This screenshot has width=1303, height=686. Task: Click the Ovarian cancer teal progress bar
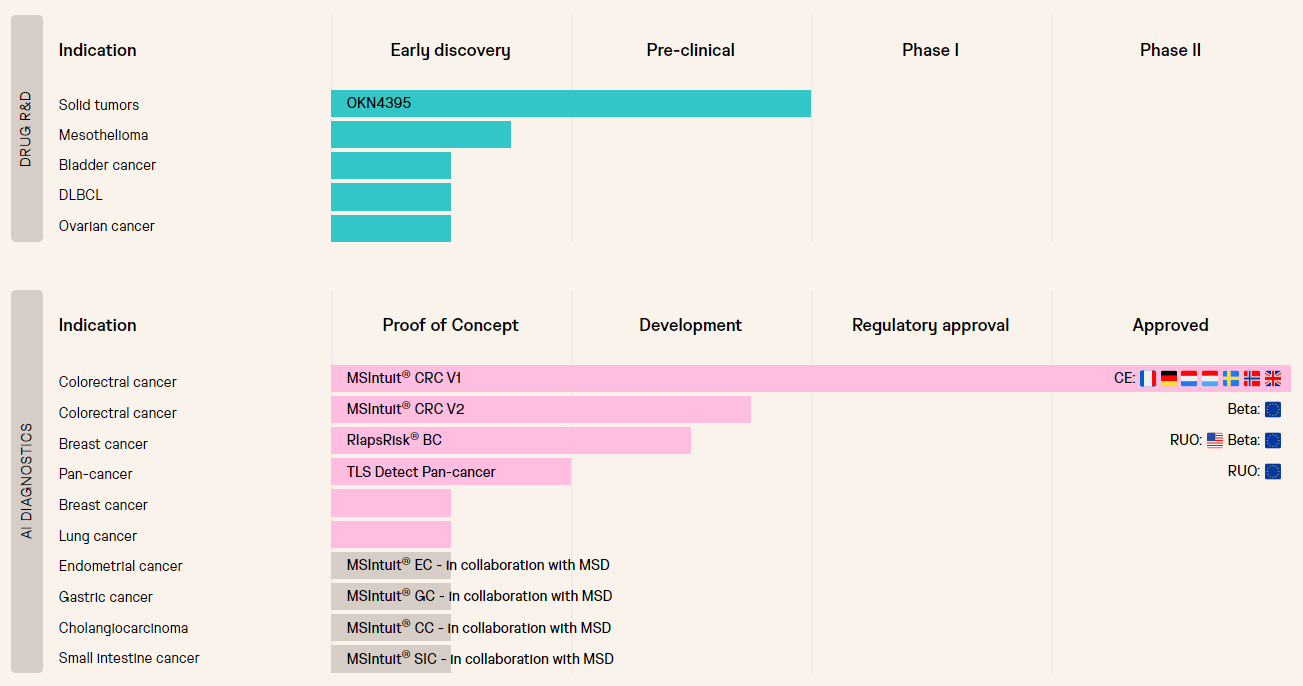(391, 227)
